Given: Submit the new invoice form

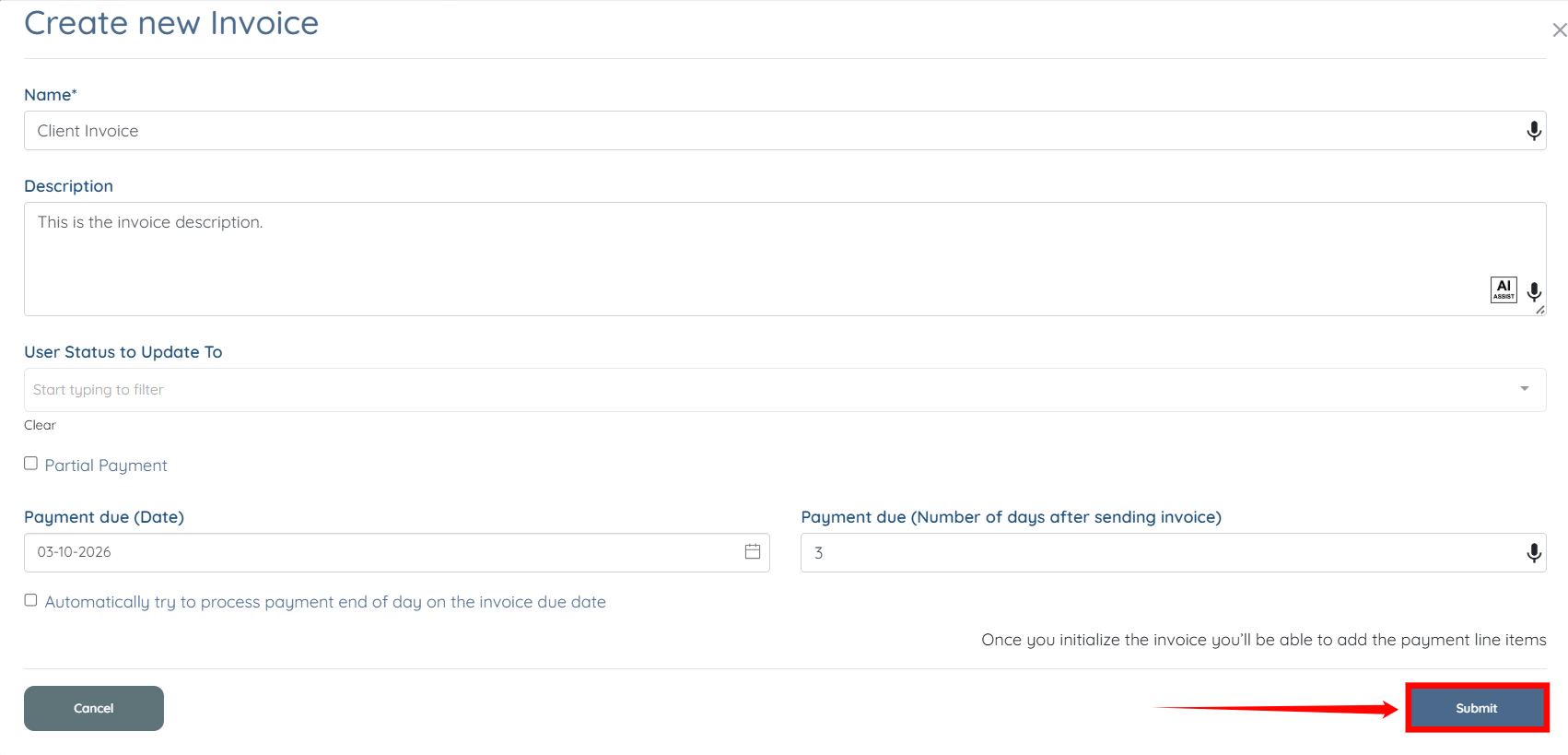Looking at the screenshot, I should (x=1476, y=708).
